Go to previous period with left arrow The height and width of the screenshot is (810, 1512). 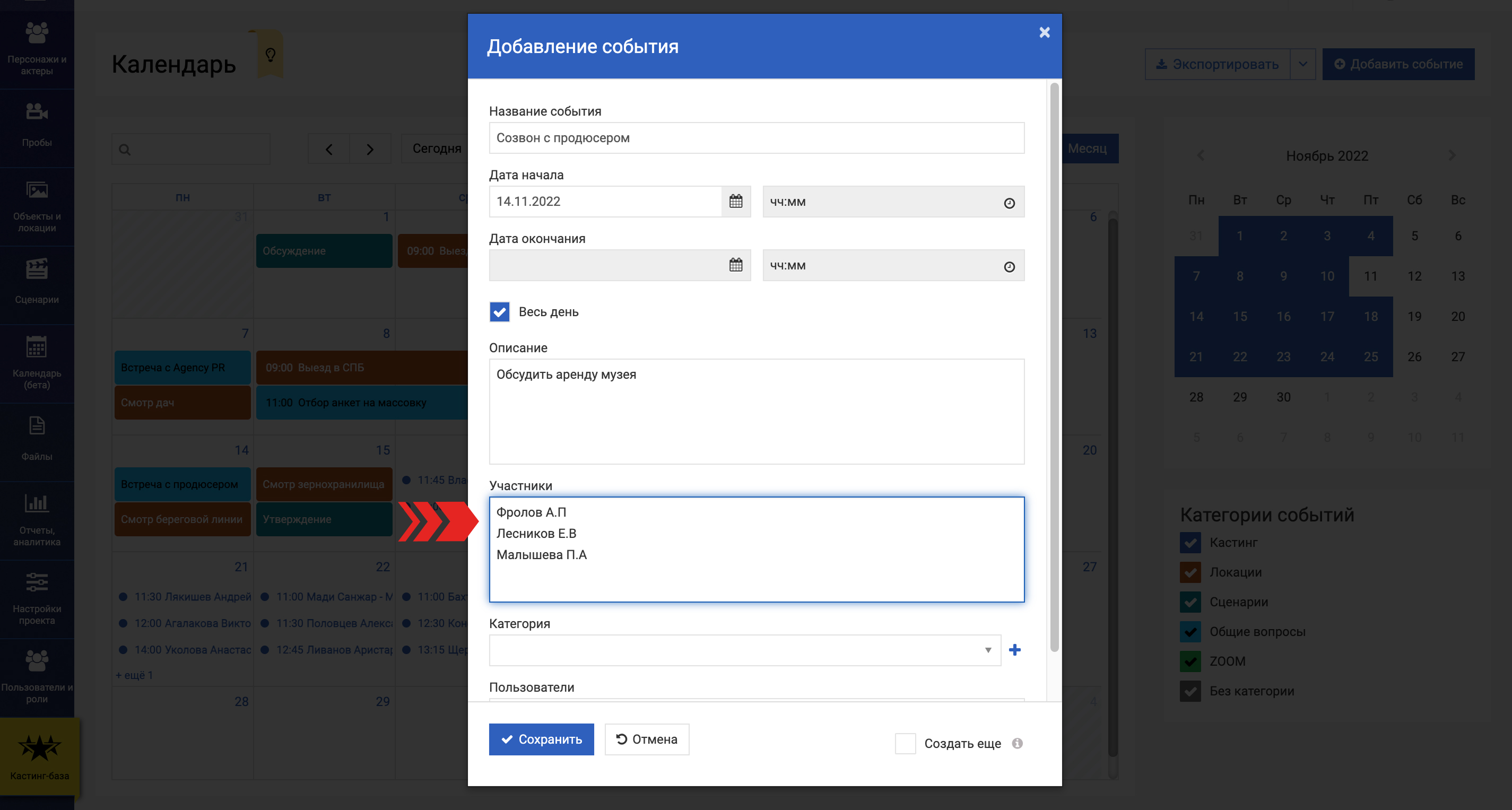(329, 149)
